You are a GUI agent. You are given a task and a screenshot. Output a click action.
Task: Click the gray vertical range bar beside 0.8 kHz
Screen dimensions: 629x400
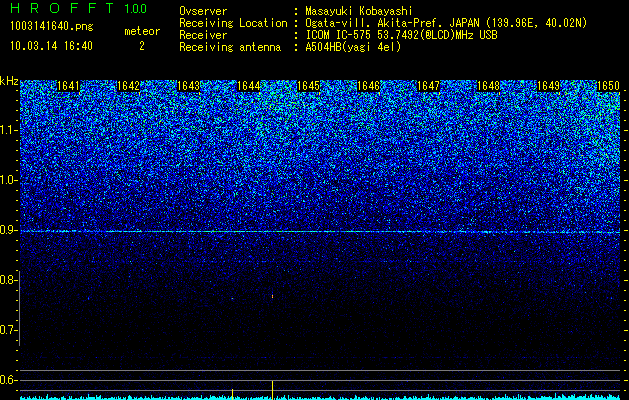19,309
